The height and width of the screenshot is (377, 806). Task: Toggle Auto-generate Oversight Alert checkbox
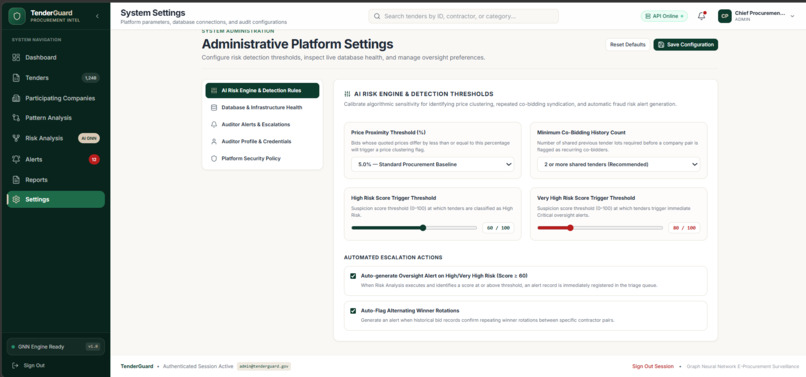coord(353,276)
